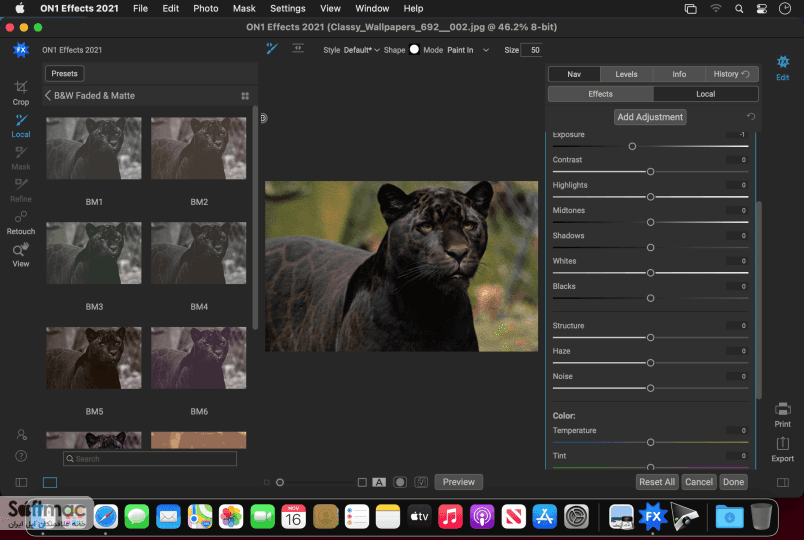
Task: Switch to the Levels tab
Action: point(626,74)
